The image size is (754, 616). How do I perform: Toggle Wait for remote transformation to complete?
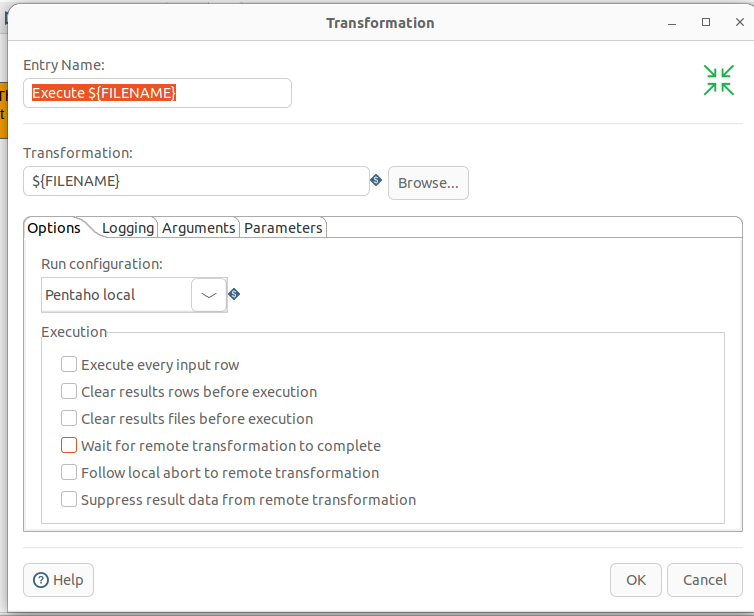click(x=69, y=446)
